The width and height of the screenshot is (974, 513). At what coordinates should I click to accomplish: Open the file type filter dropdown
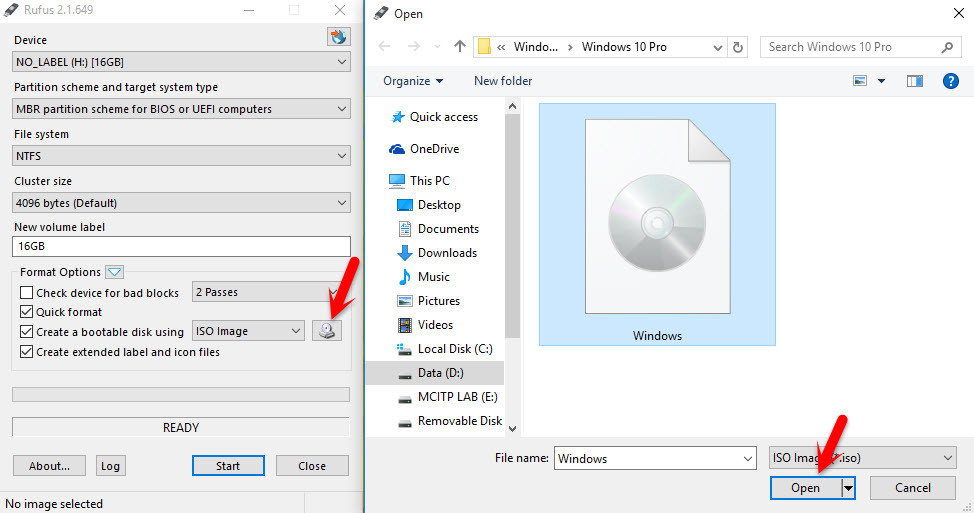(862, 458)
